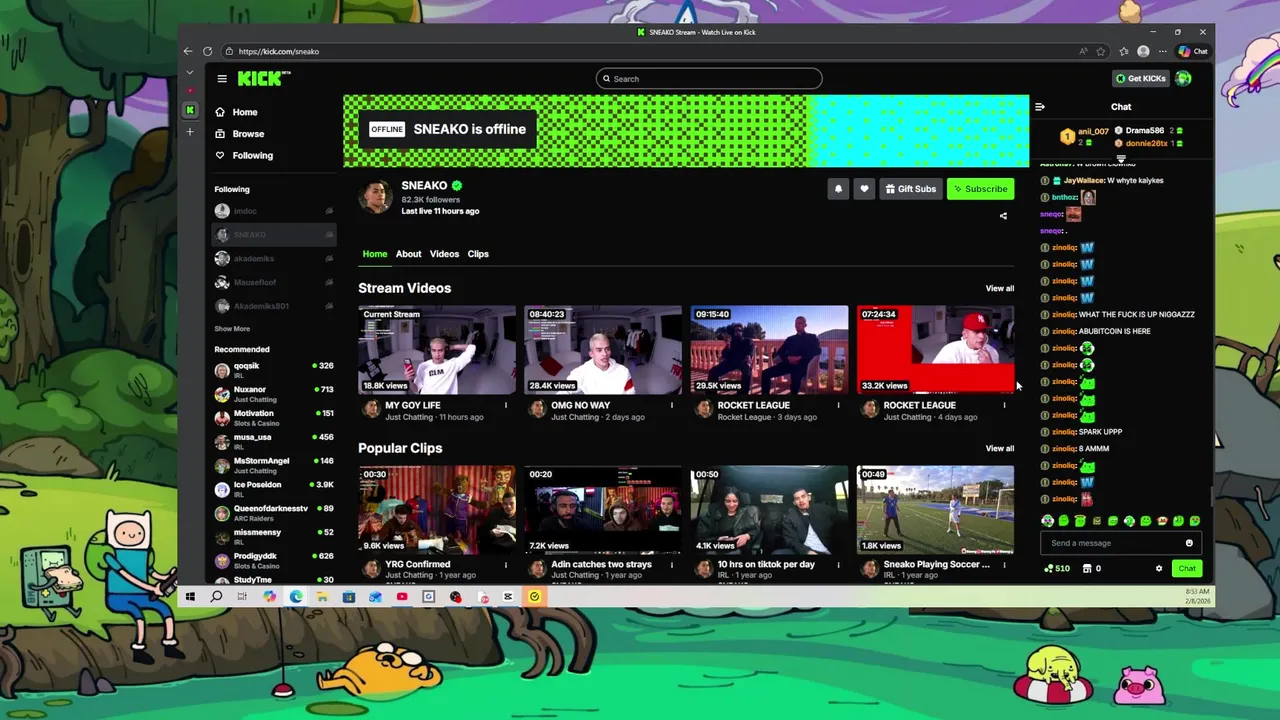The width and height of the screenshot is (1280, 720).
Task: Open the 10 hrs on tiktok per day clip
Action: click(769, 510)
